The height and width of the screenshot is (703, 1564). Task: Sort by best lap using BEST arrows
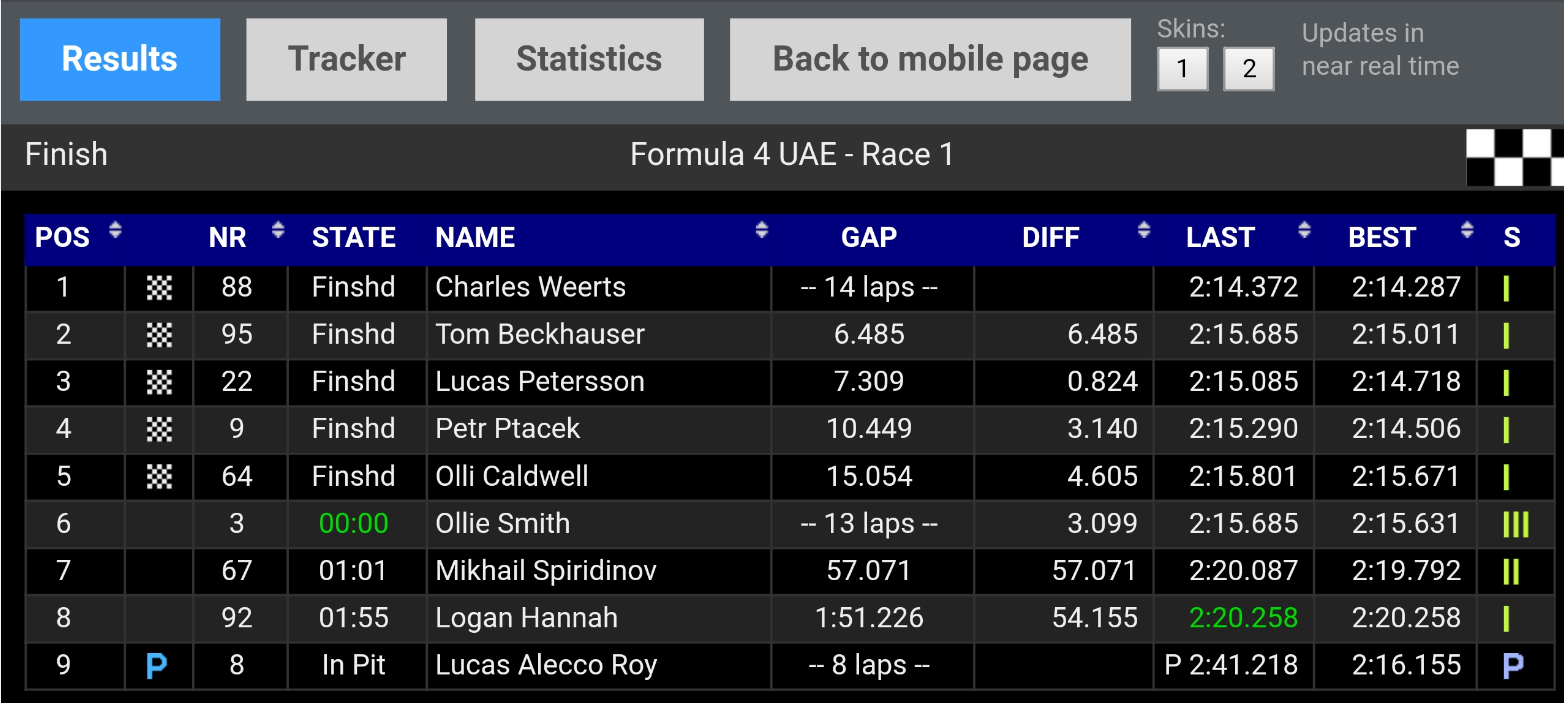1466,231
